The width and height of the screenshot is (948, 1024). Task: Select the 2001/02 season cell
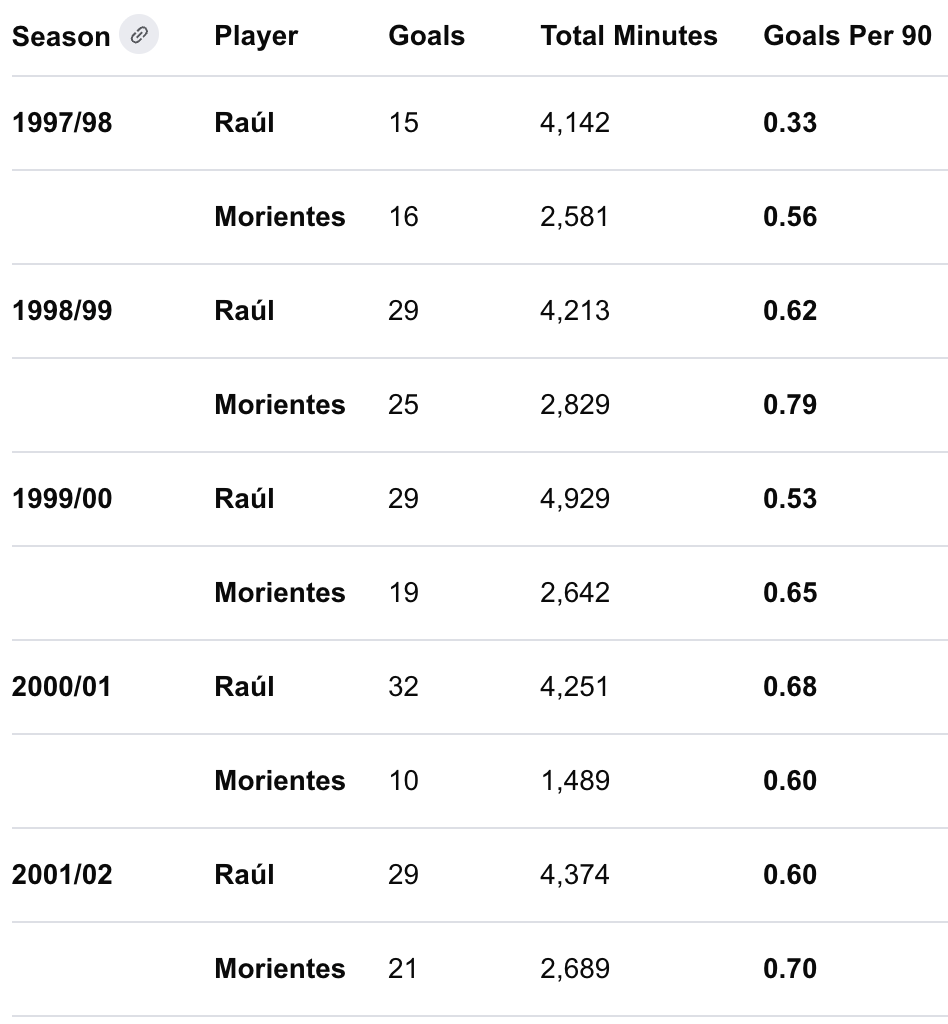pos(62,875)
